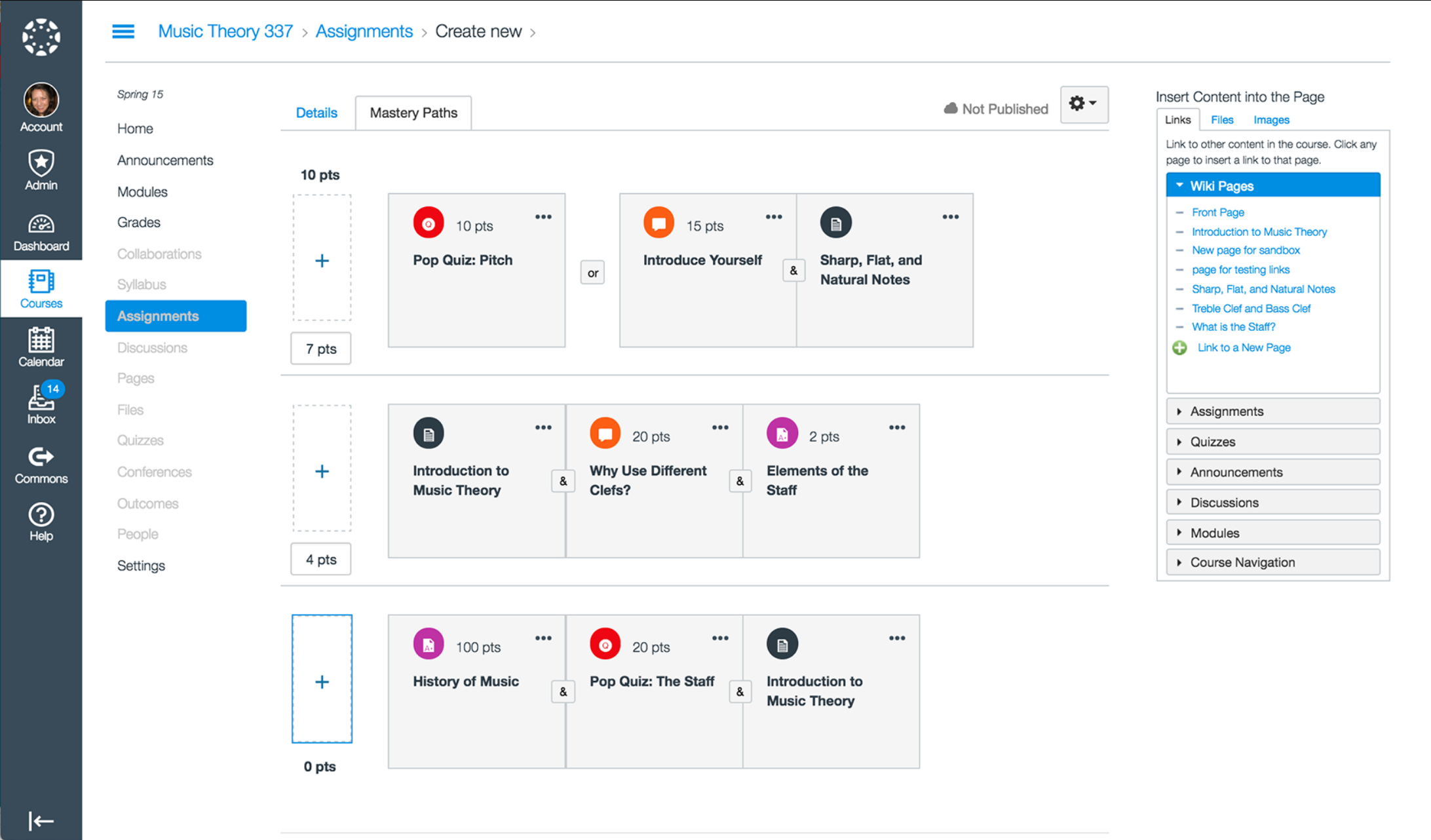This screenshot has height=840, width=1431.
Task: Click the red quiz icon on Pop Quiz: The Staff
Action: click(604, 643)
